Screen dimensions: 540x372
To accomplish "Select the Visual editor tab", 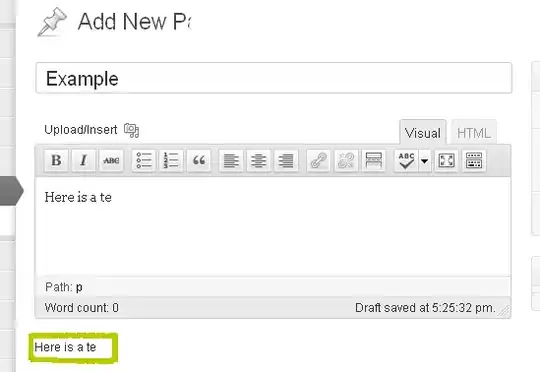I will pos(423,133).
